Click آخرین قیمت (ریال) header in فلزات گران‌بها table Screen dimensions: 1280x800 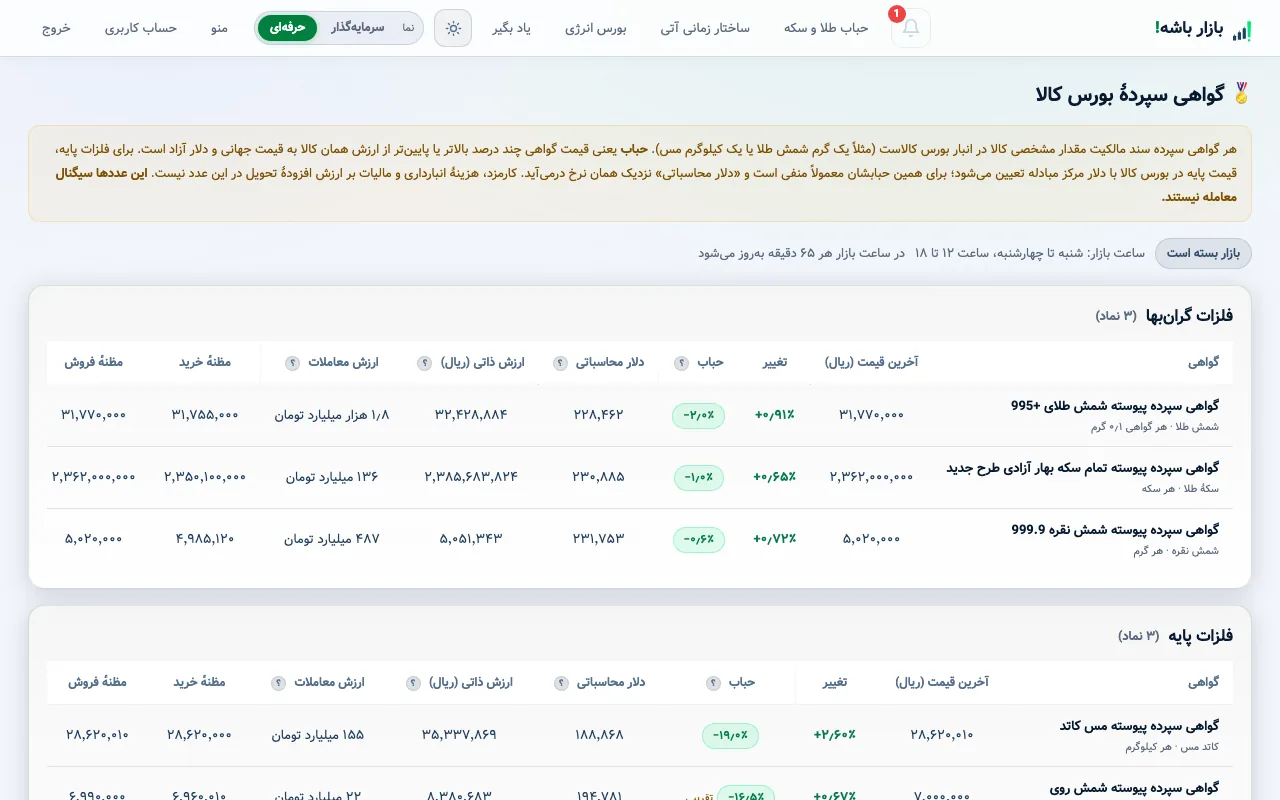click(x=871, y=363)
